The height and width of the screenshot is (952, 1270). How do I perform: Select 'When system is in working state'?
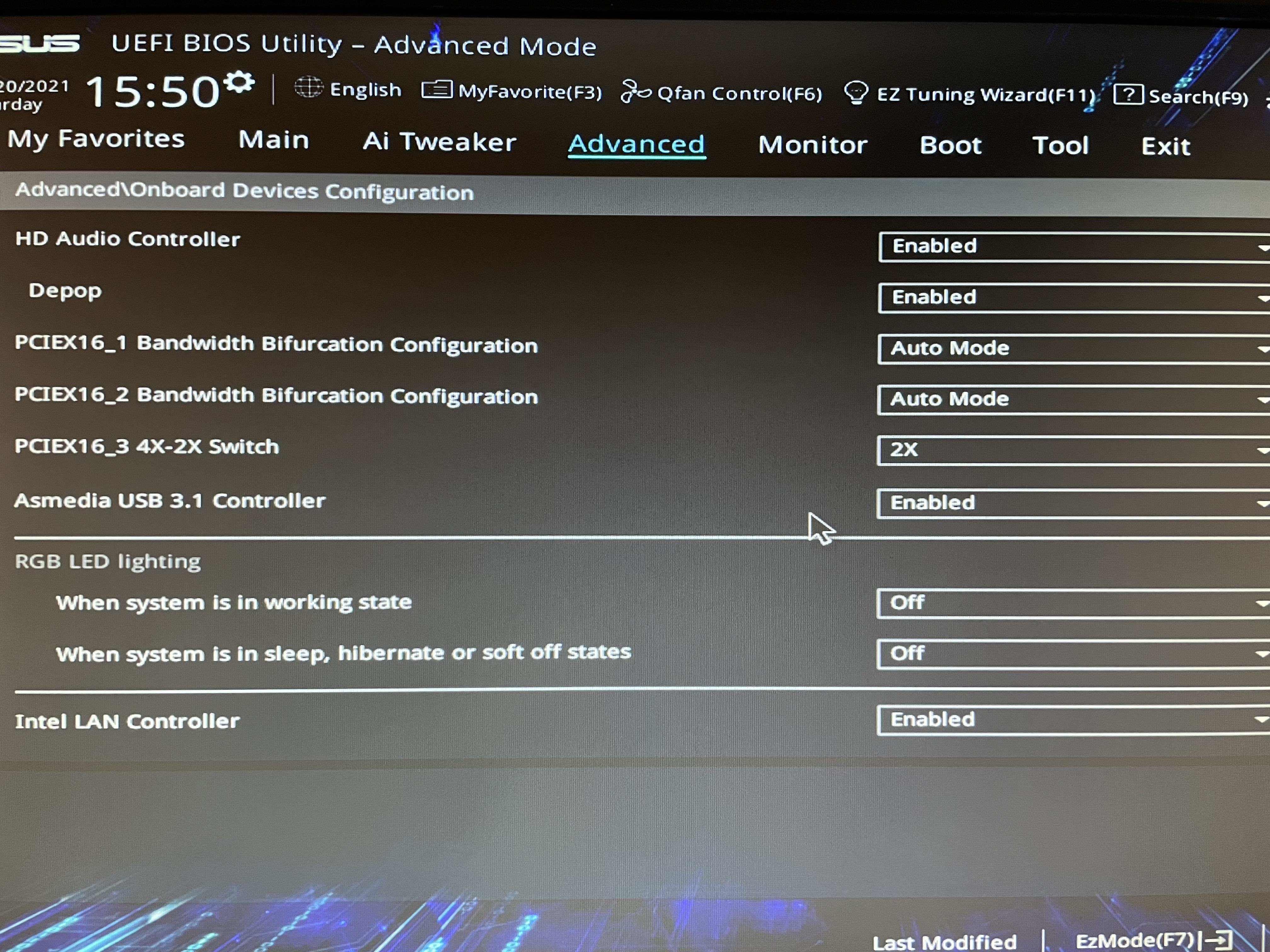(234, 603)
